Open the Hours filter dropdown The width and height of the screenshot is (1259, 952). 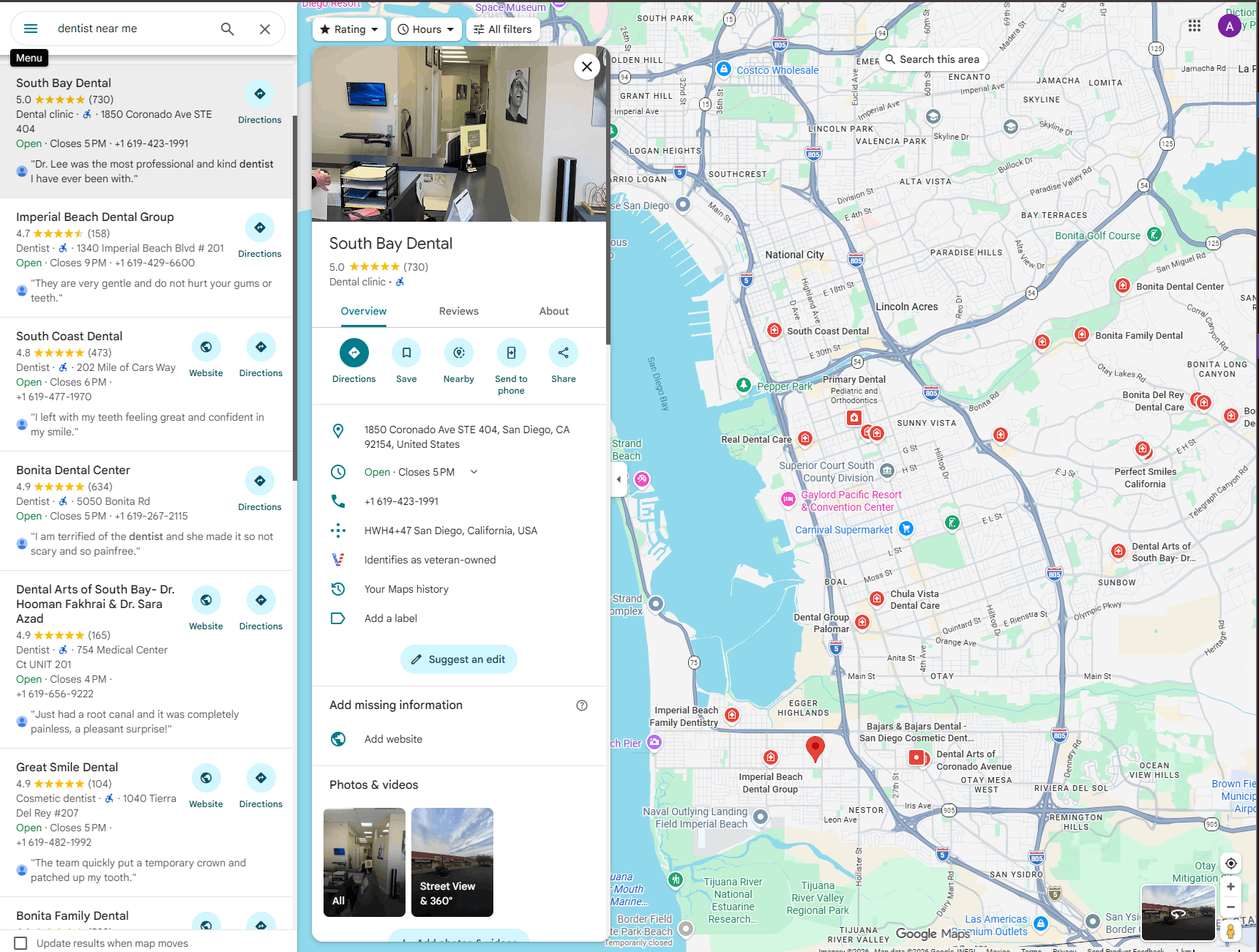(426, 29)
